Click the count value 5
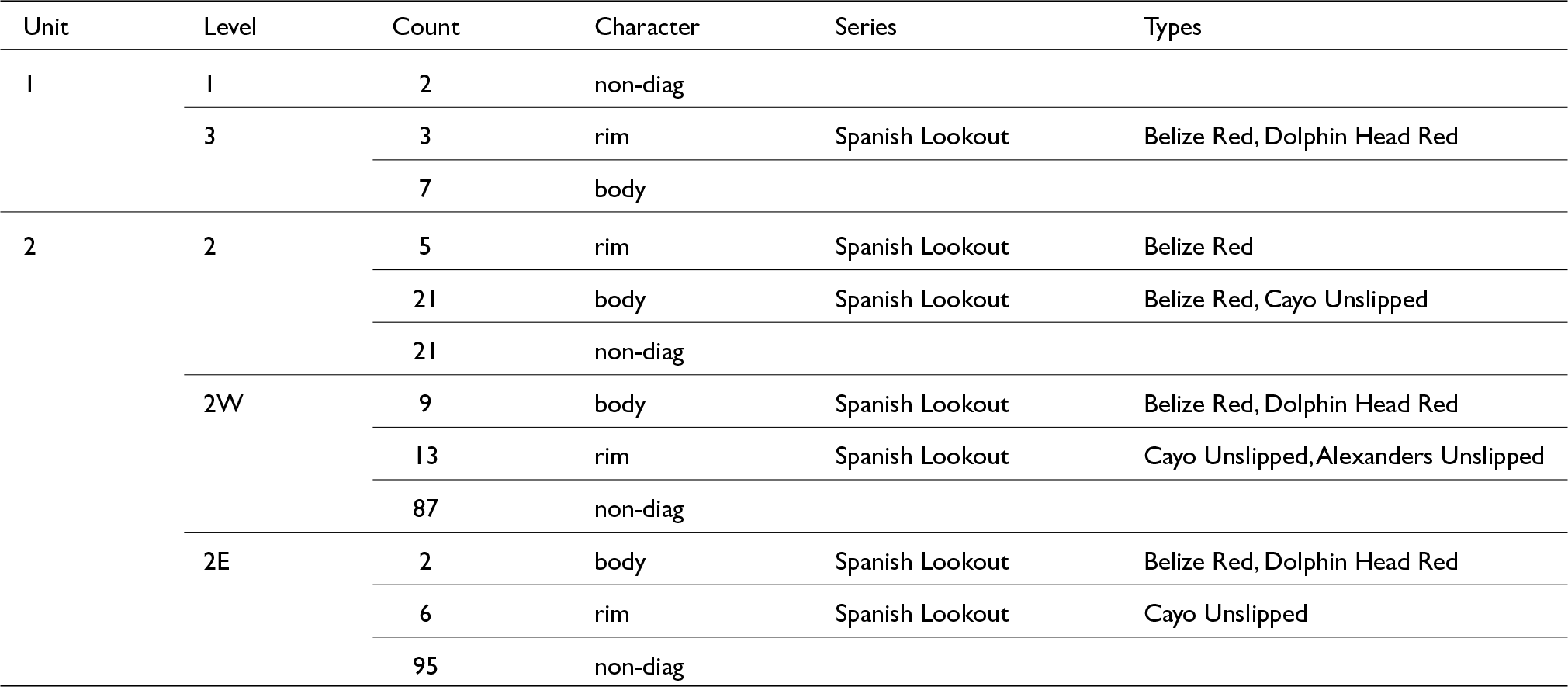 [x=425, y=247]
